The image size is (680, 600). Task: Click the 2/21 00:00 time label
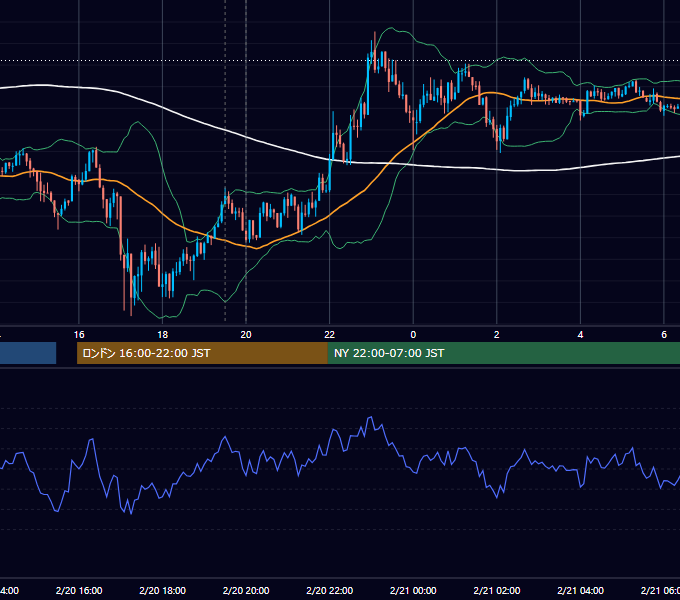pos(413,590)
